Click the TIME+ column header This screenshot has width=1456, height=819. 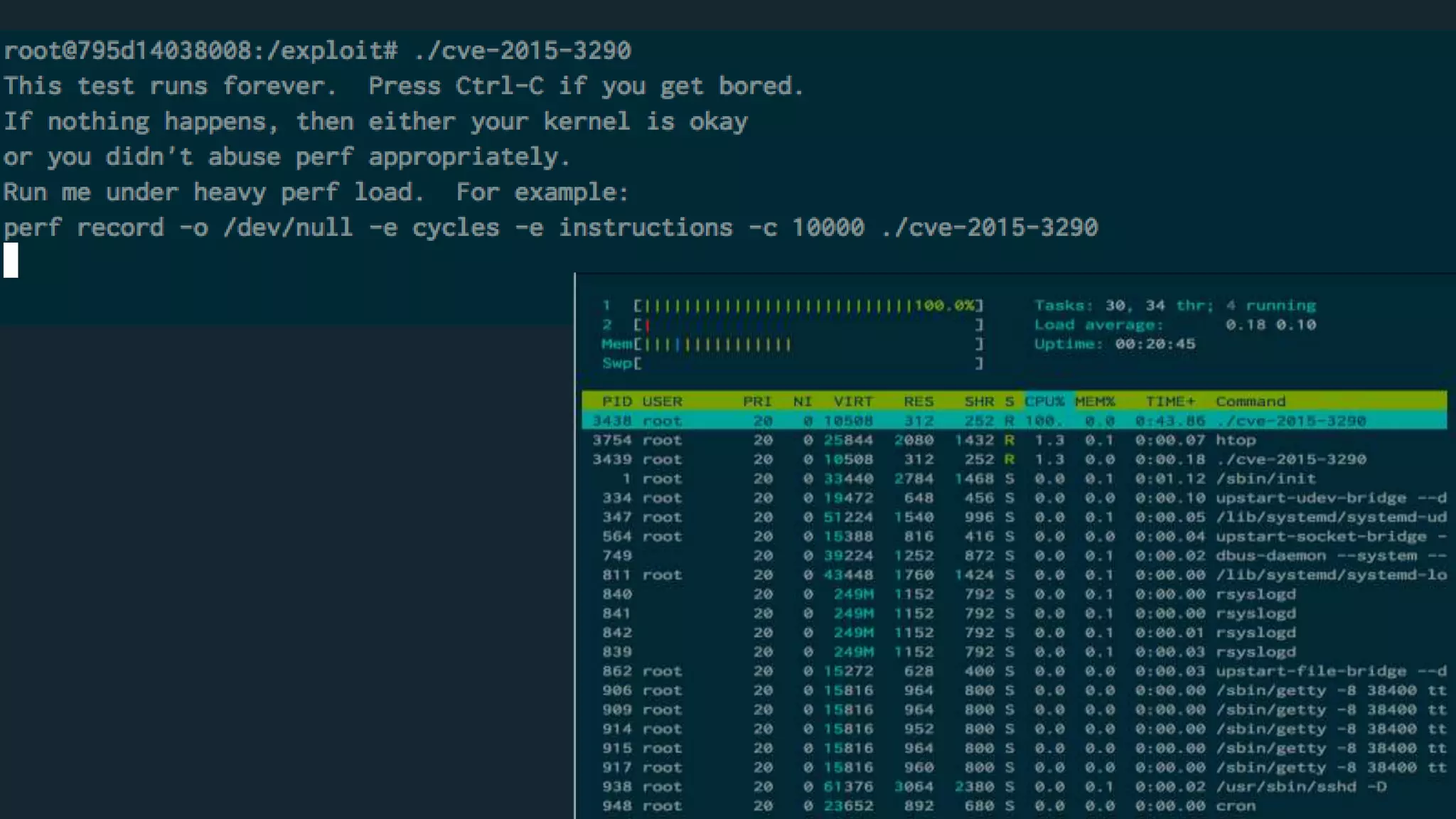coord(1170,401)
